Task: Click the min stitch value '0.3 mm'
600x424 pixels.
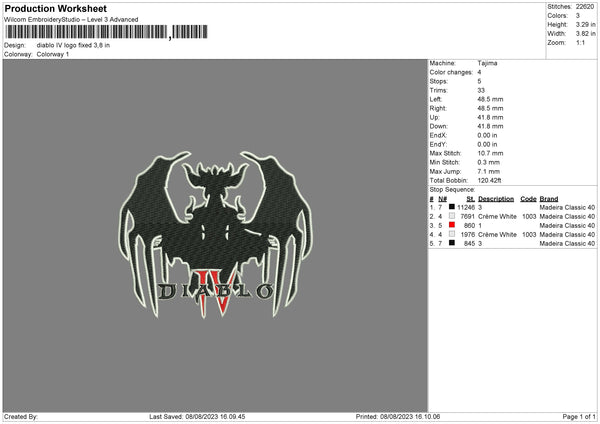Action: [x=489, y=163]
